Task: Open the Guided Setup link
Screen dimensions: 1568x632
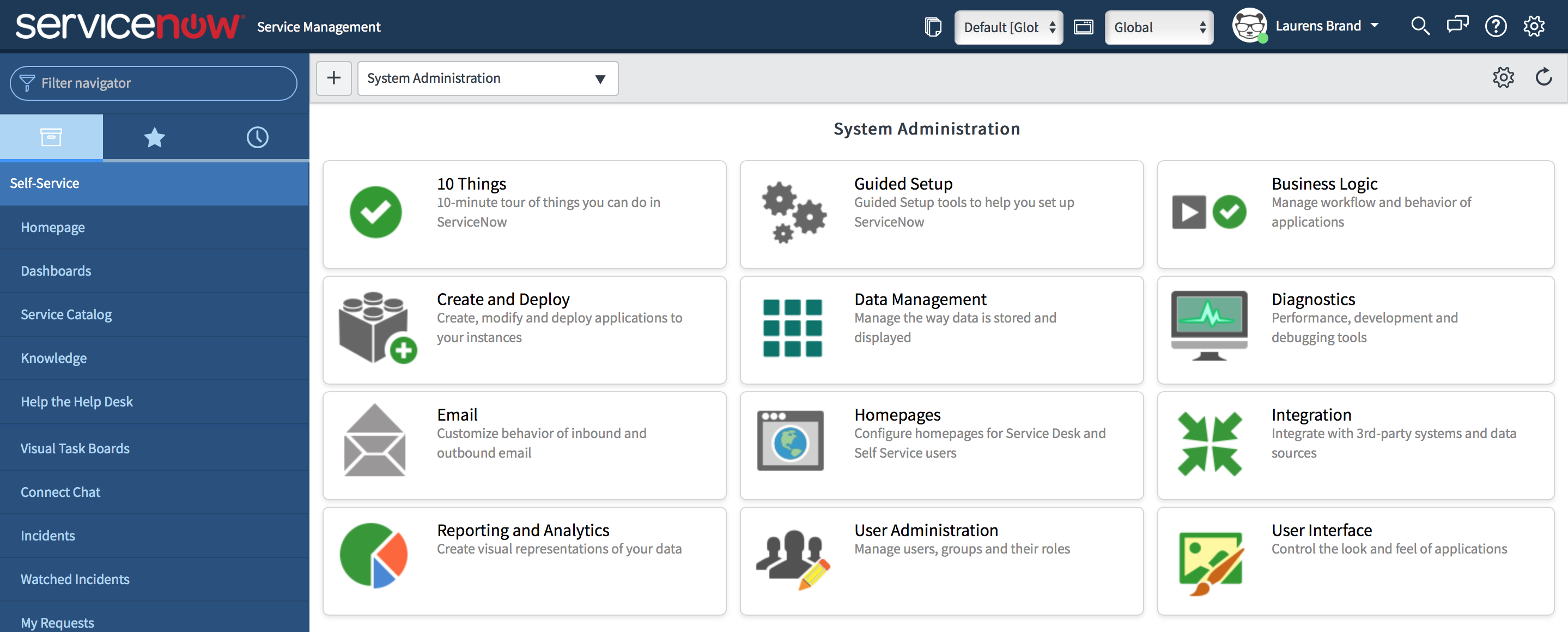Action: click(903, 183)
